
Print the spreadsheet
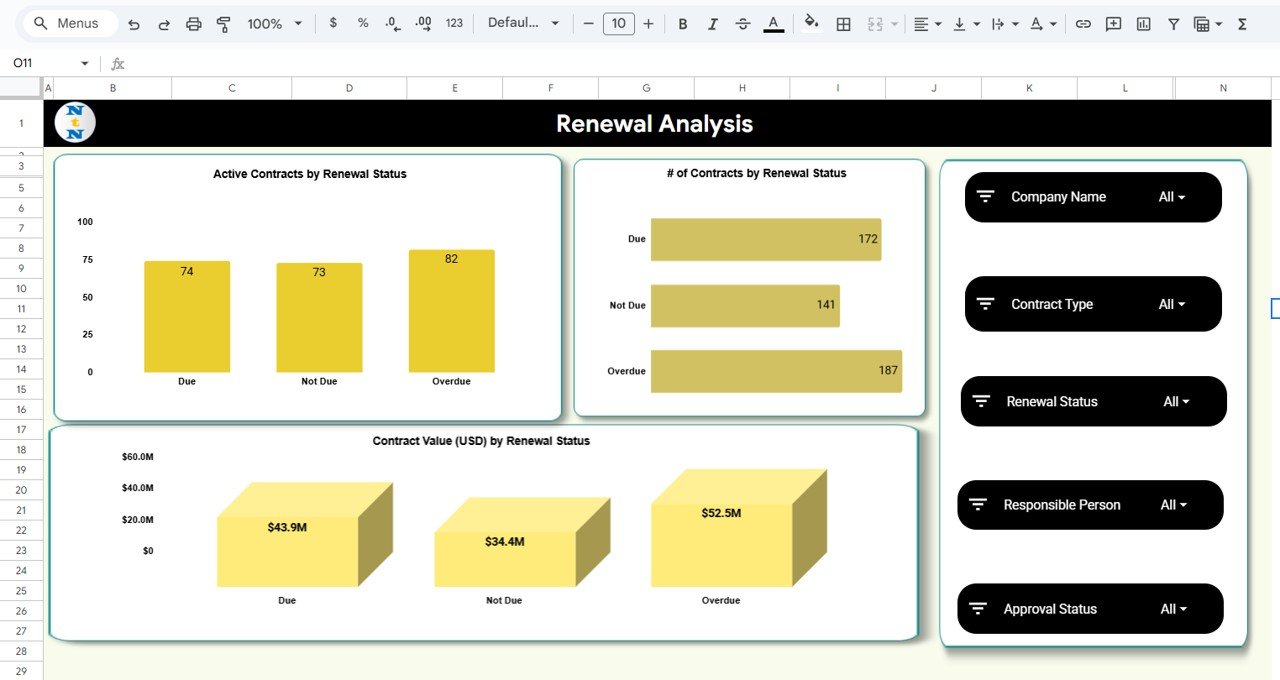pyautogui.click(x=193, y=23)
